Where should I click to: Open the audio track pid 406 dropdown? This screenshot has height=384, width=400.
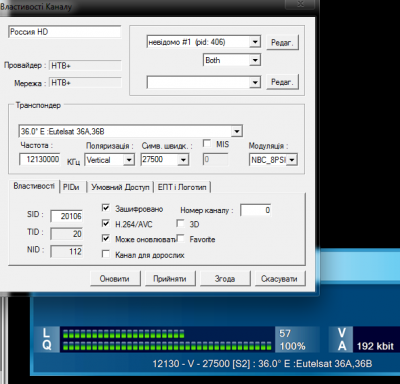[255, 42]
